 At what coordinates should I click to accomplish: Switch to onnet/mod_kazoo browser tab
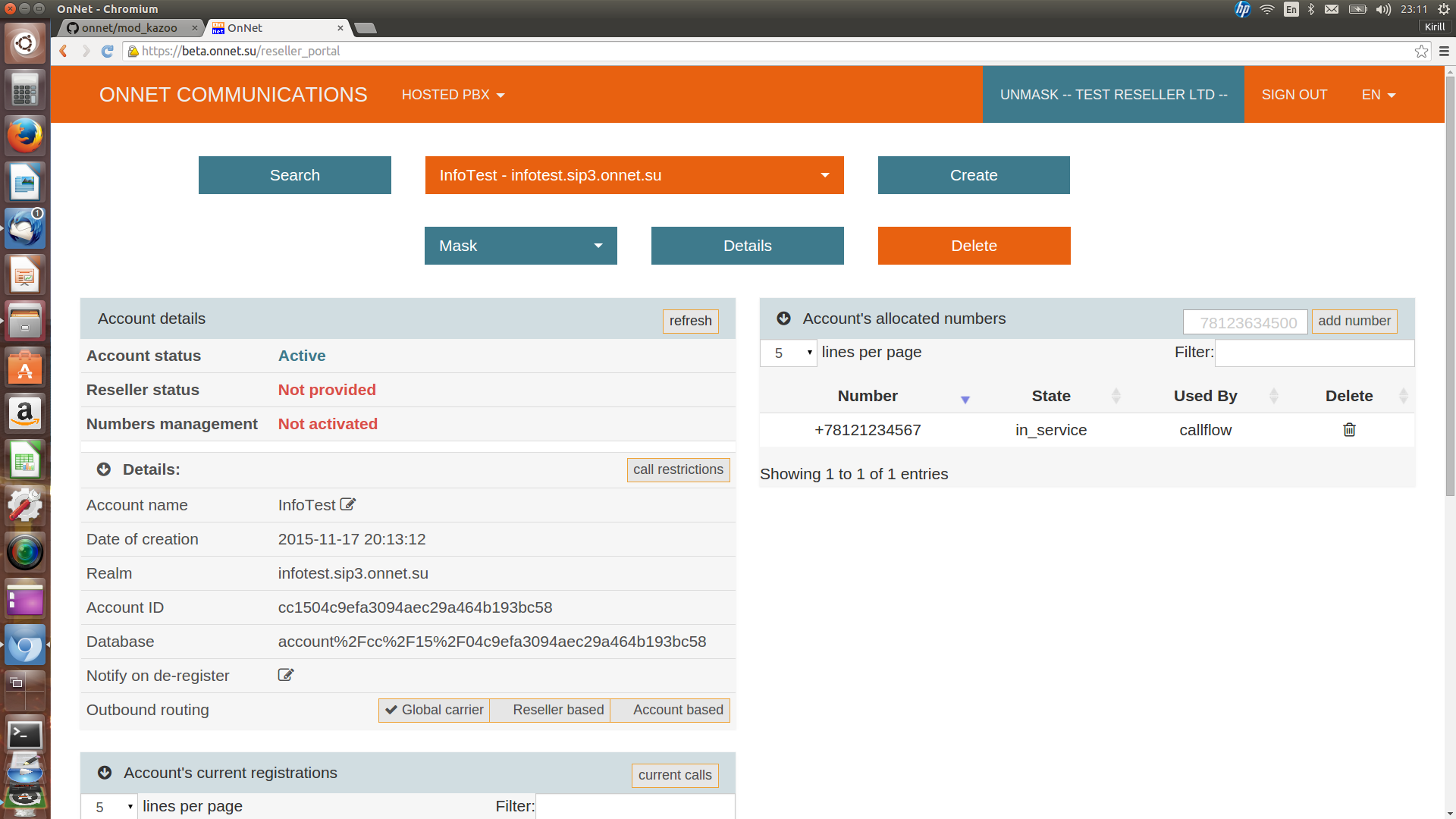129,28
